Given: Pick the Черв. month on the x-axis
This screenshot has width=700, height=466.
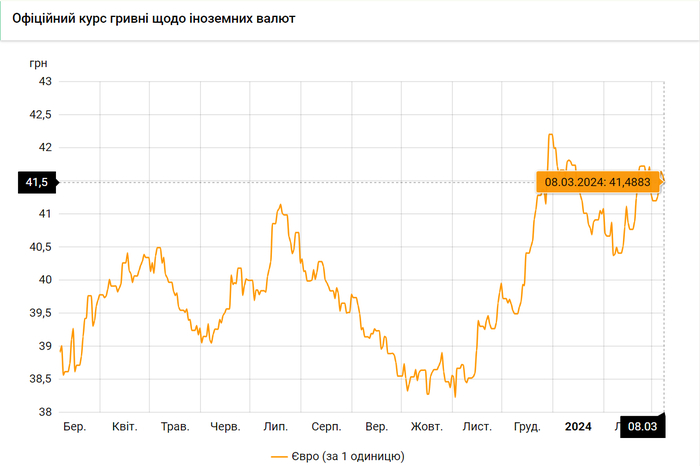Looking at the screenshot, I should point(225,427).
